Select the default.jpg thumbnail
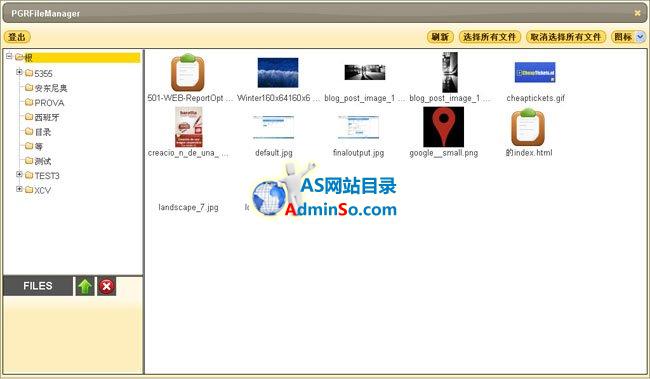This screenshot has height=379, width=650. (274, 127)
